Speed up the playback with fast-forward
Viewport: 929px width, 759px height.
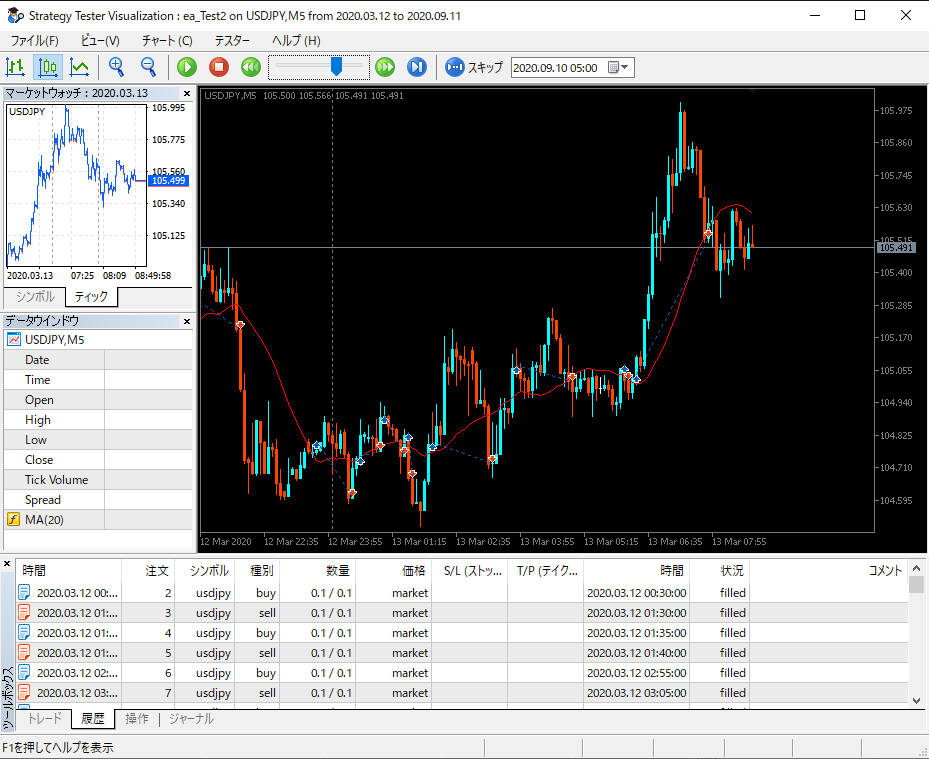385,67
